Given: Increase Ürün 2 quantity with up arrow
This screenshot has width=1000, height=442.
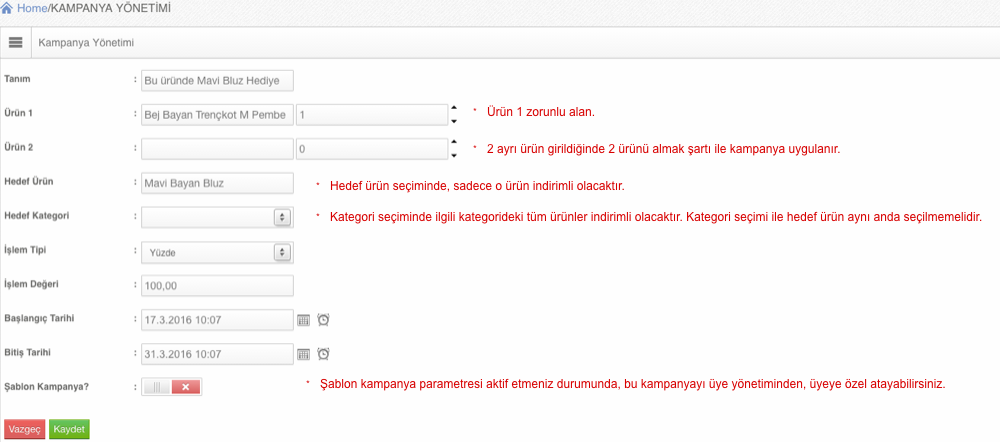Looking at the screenshot, I should (453, 142).
